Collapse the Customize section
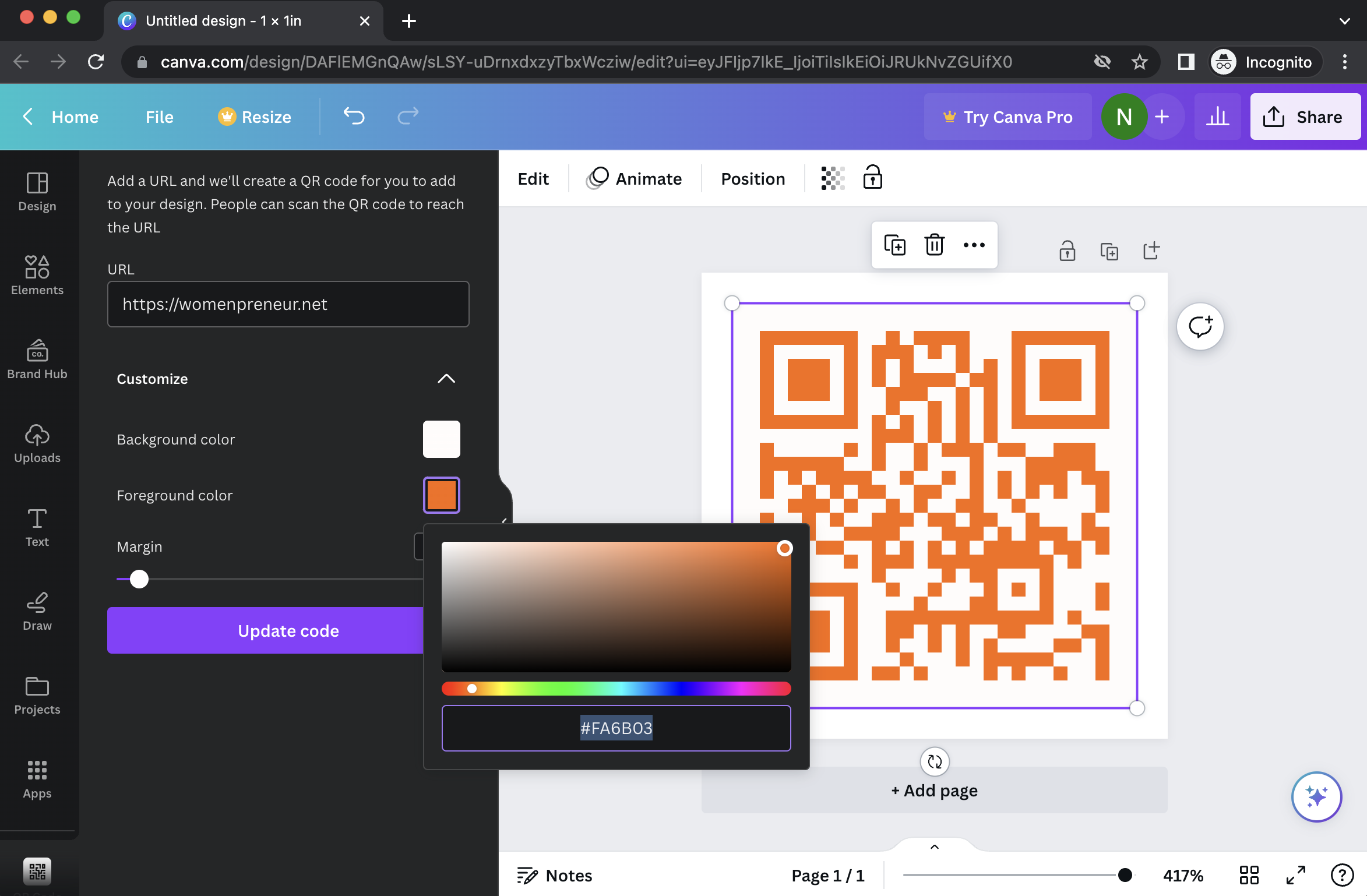Image resolution: width=1367 pixels, height=896 pixels. point(446,379)
